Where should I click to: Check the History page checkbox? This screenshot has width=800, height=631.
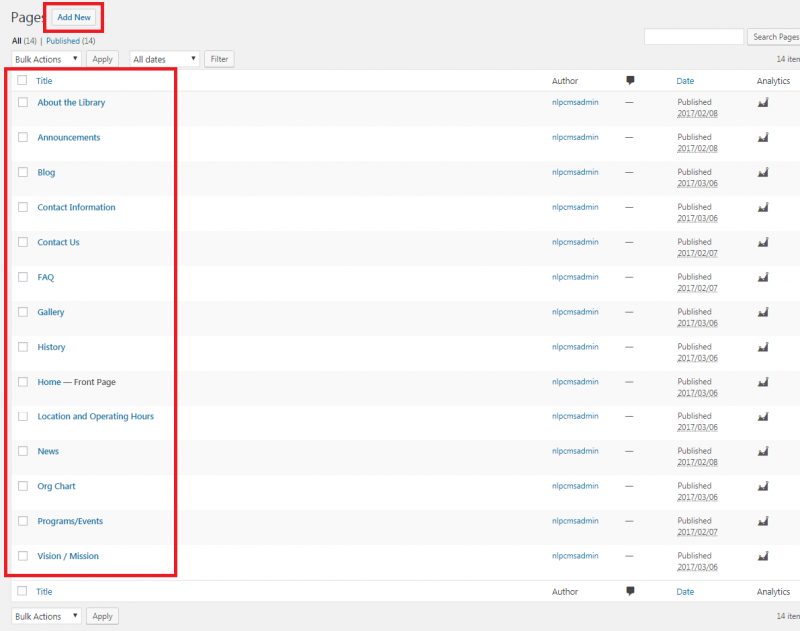pos(23,347)
